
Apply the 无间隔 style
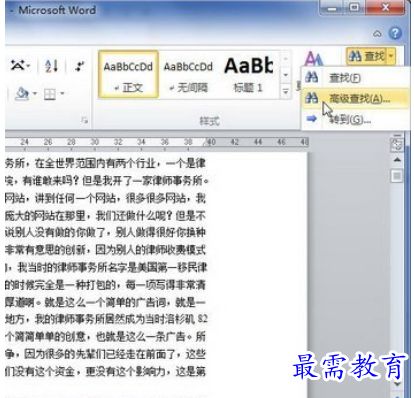188,75
